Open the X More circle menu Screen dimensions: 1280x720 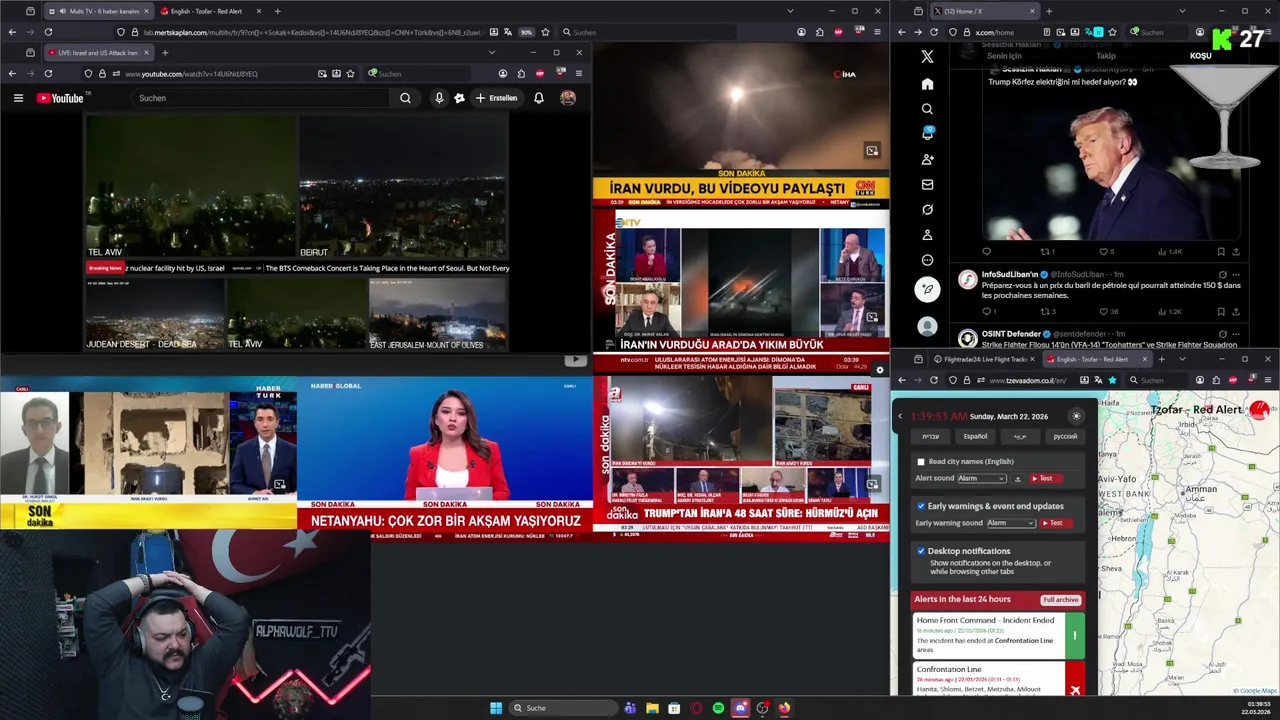tap(927, 260)
